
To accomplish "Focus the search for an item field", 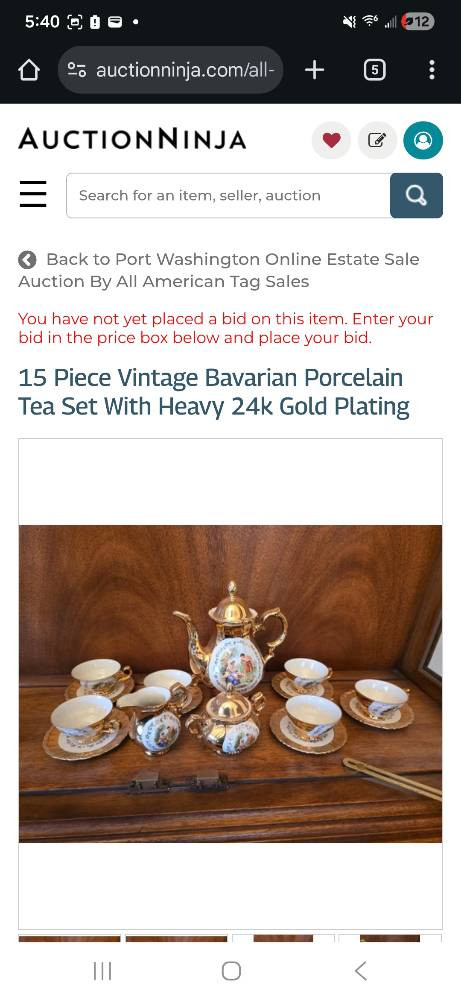I will (228, 195).
